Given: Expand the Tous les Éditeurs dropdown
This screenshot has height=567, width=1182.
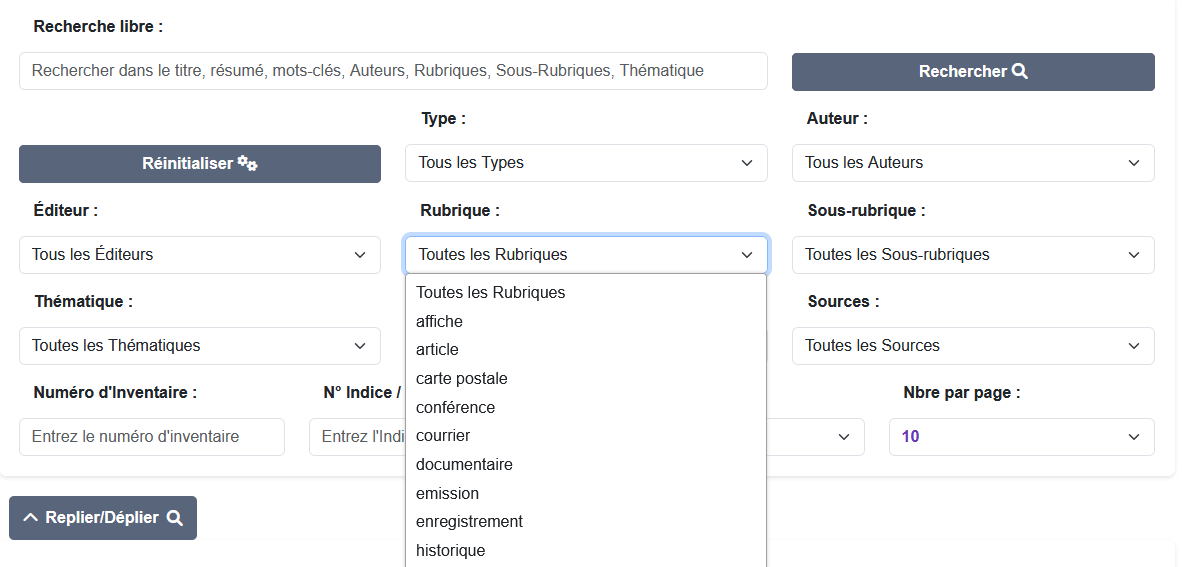Looking at the screenshot, I should tap(199, 255).
